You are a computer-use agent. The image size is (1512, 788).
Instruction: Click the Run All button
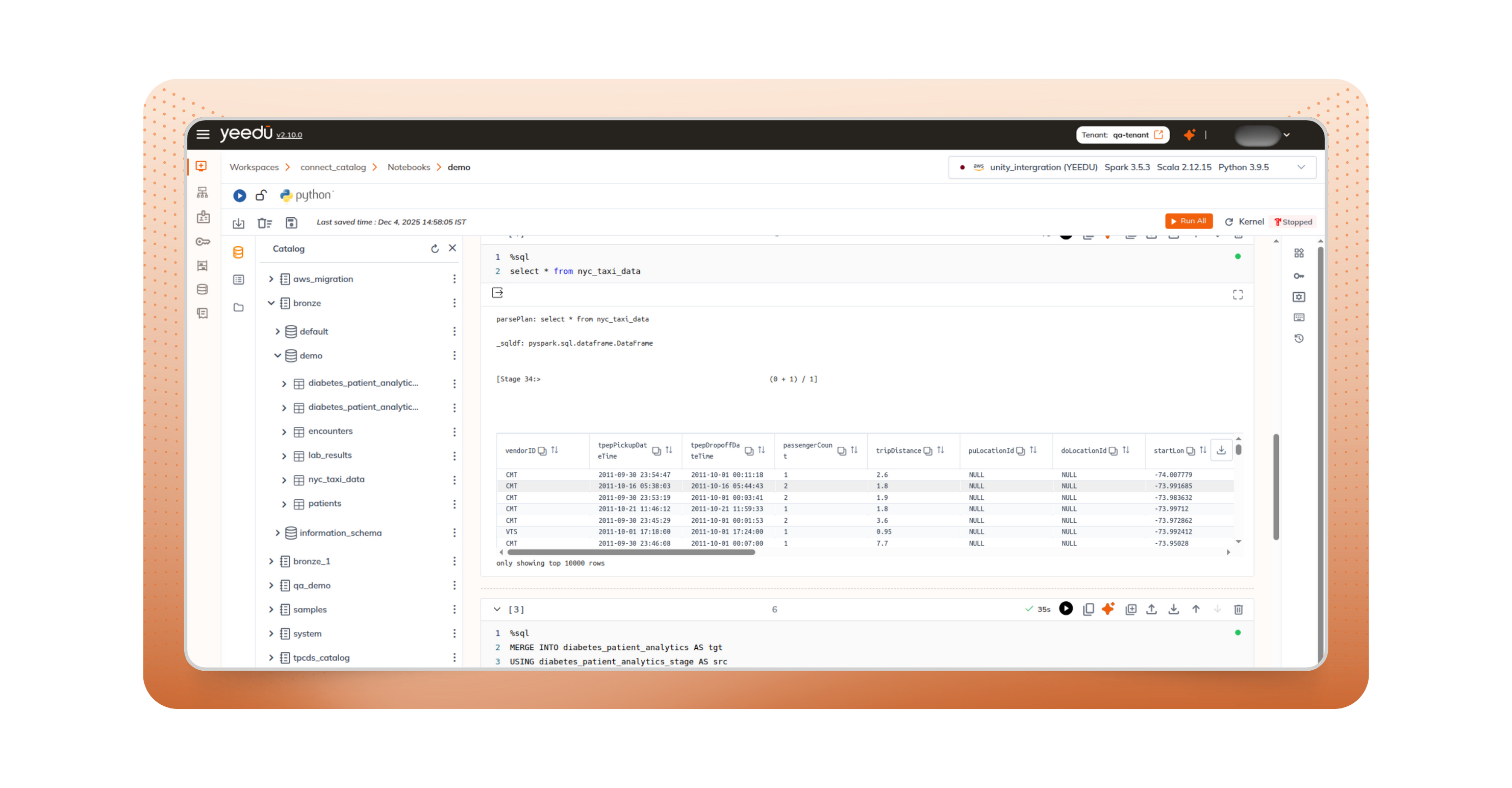1189,221
